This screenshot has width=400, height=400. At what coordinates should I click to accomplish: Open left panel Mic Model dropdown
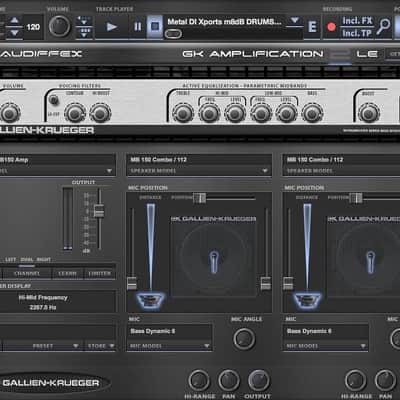click(170, 346)
